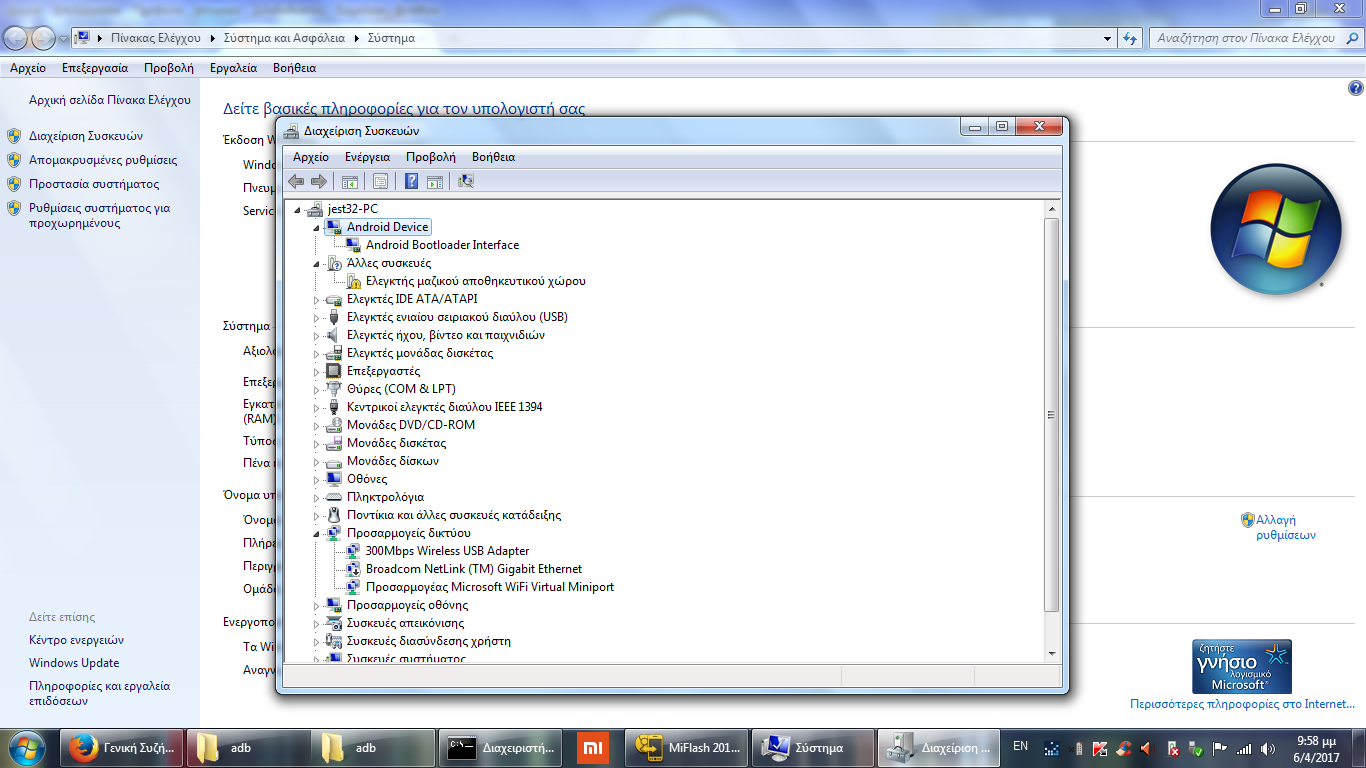
Task: Click the Properties toolbar icon in Device Manager
Action: (x=380, y=181)
